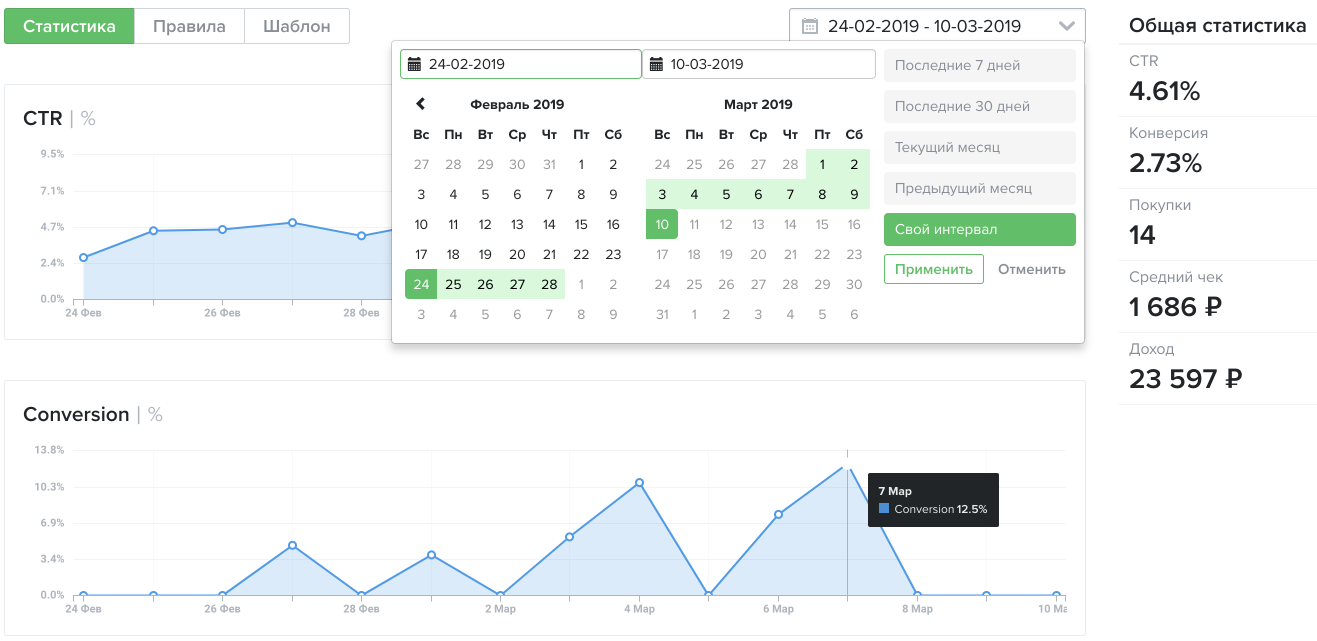The image size is (1317, 641).
Task: Select Предыдущий месяц range preset
Action: [979, 189]
